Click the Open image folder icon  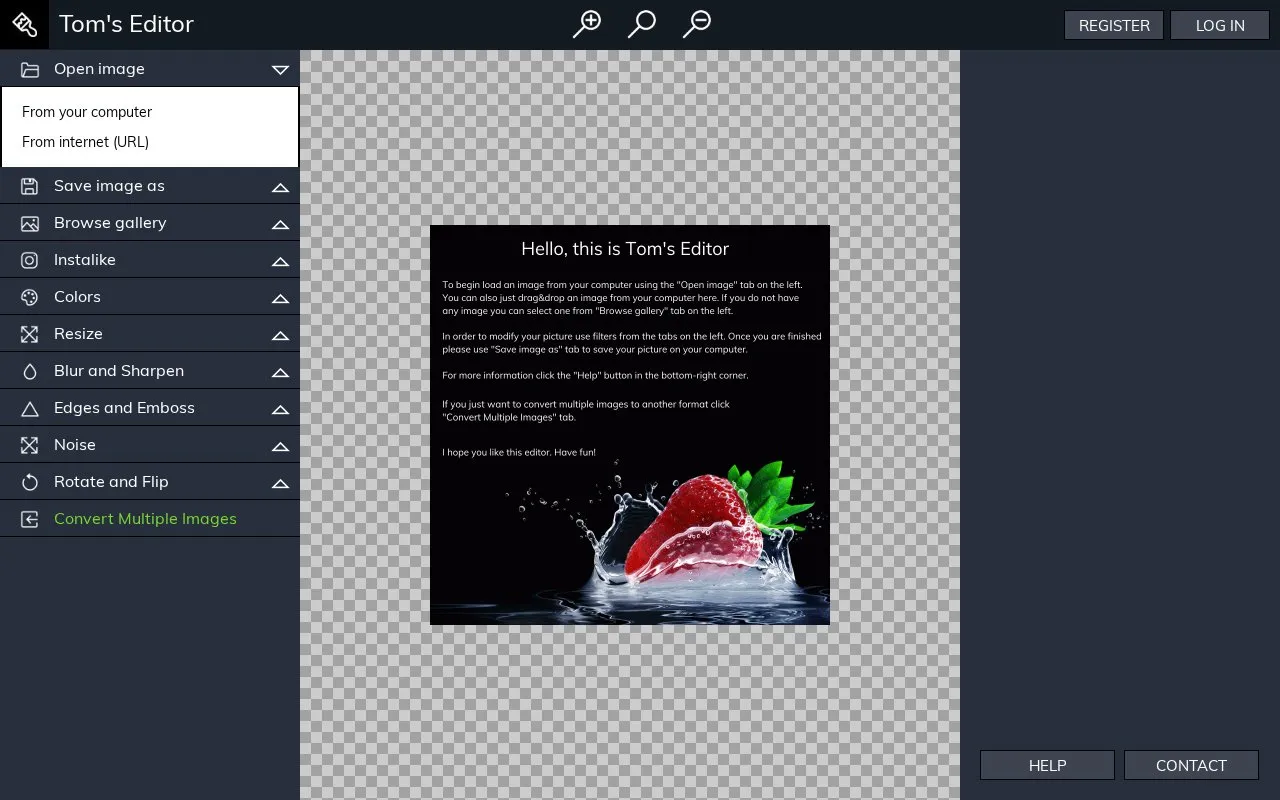pos(30,69)
